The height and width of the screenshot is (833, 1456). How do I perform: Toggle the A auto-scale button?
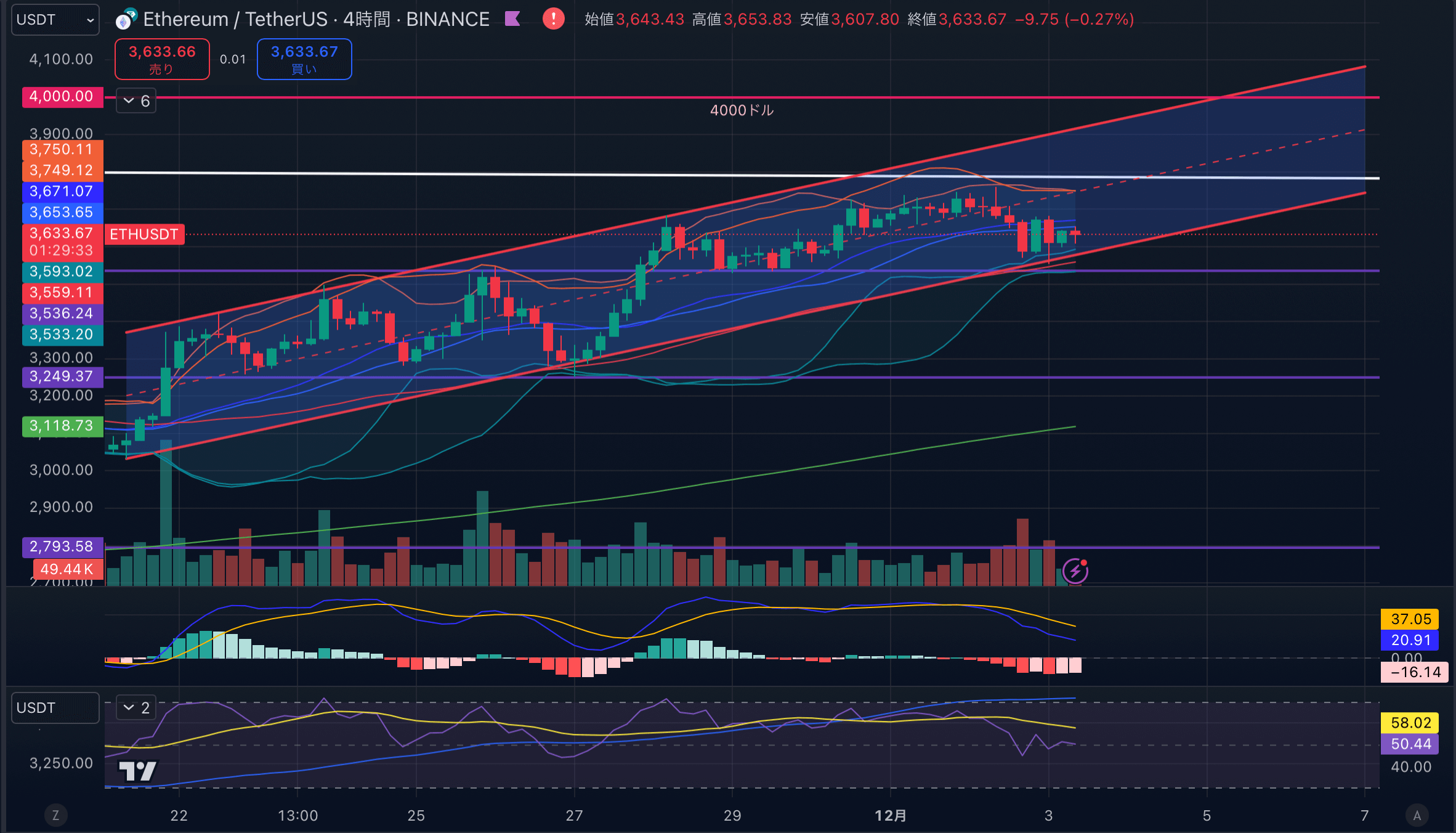click(x=1417, y=816)
